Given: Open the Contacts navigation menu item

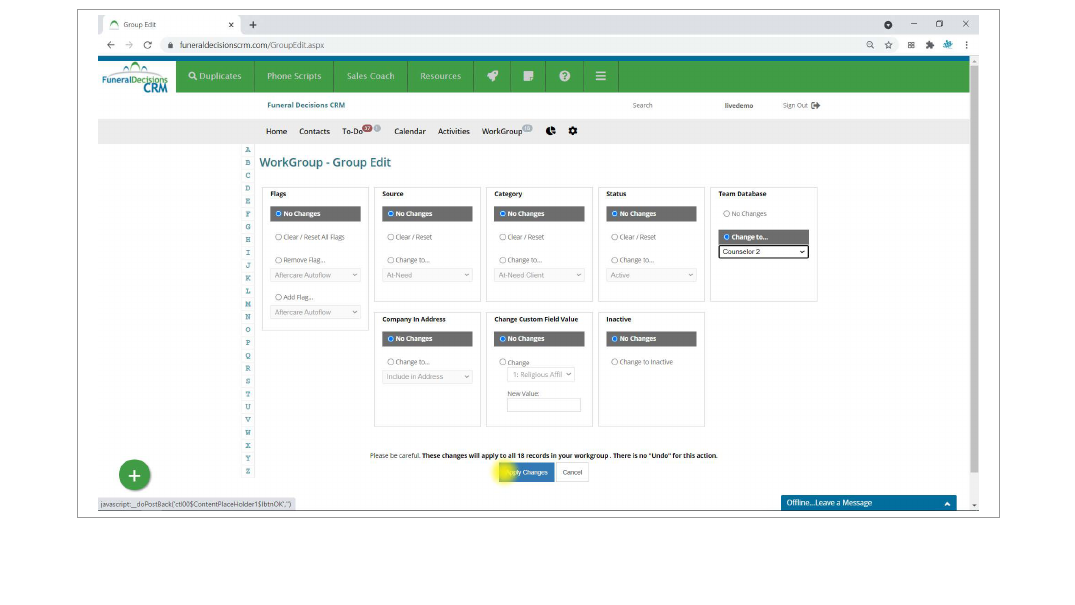Looking at the screenshot, I should click(314, 131).
